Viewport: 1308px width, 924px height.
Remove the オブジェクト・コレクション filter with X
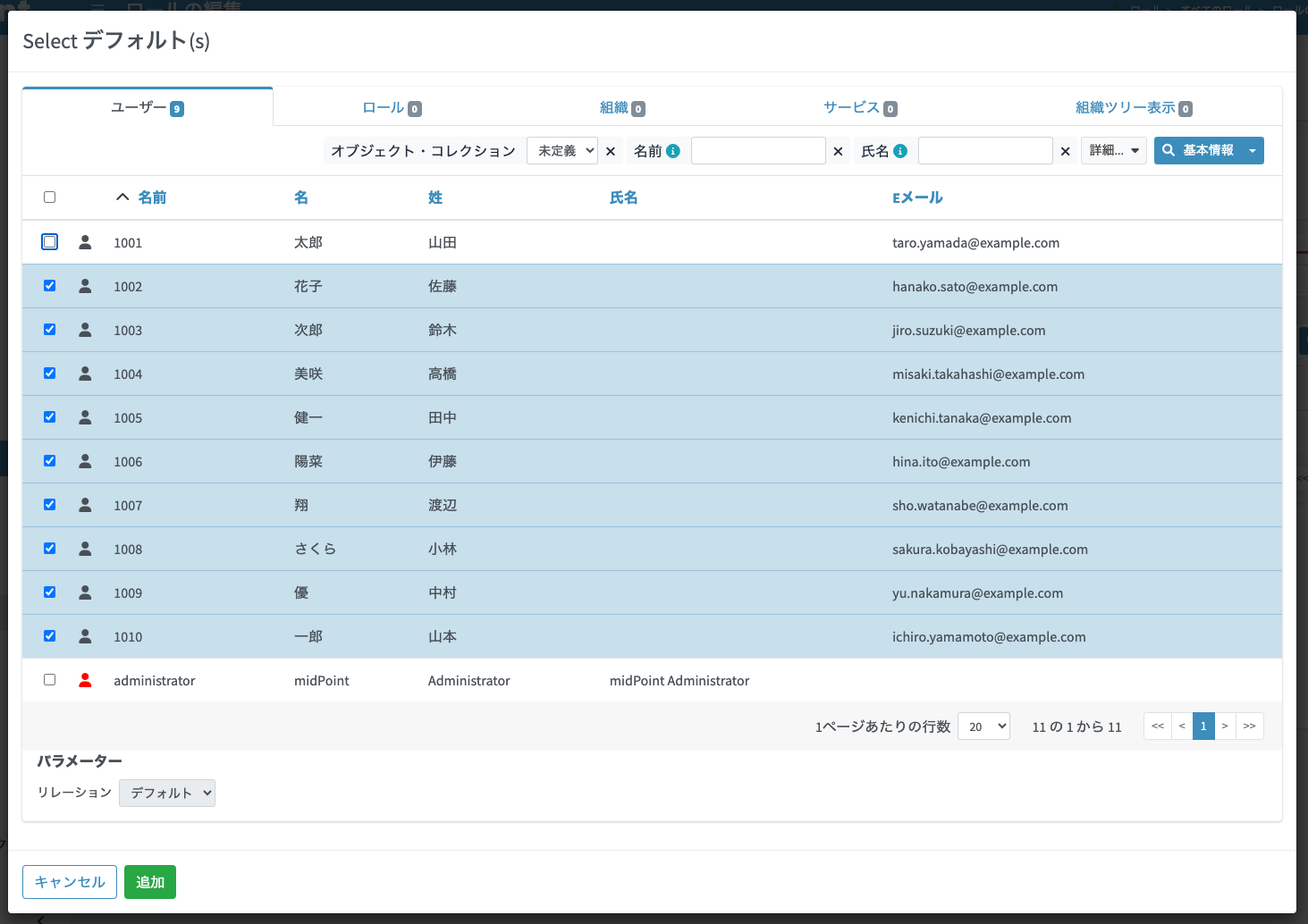point(611,151)
